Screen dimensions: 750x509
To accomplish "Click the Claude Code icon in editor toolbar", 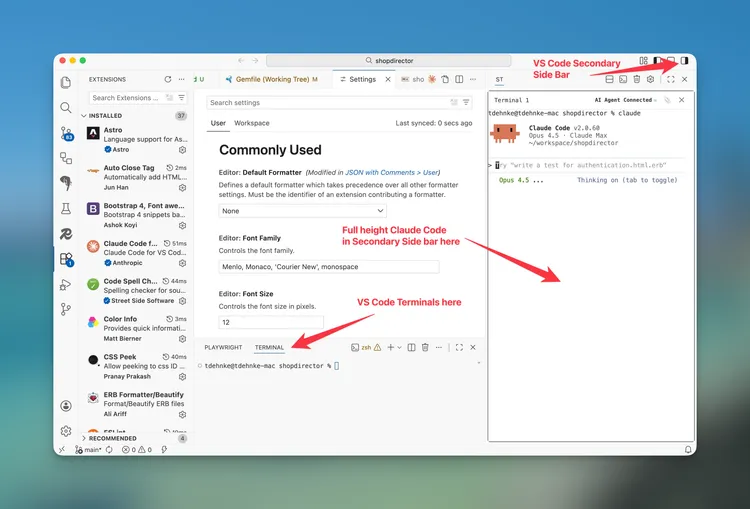I will click(432, 79).
